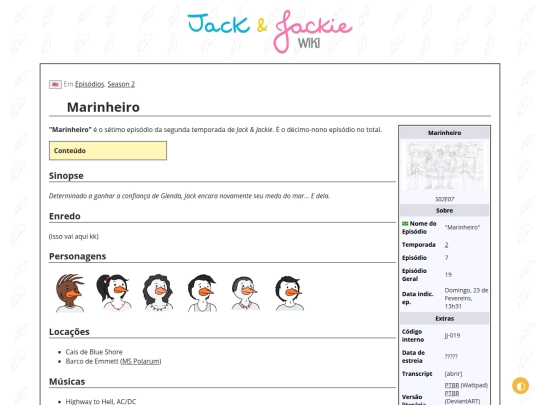Click Temporada value 2 link
This screenshot has height=405, width=540.
point(446,245)
